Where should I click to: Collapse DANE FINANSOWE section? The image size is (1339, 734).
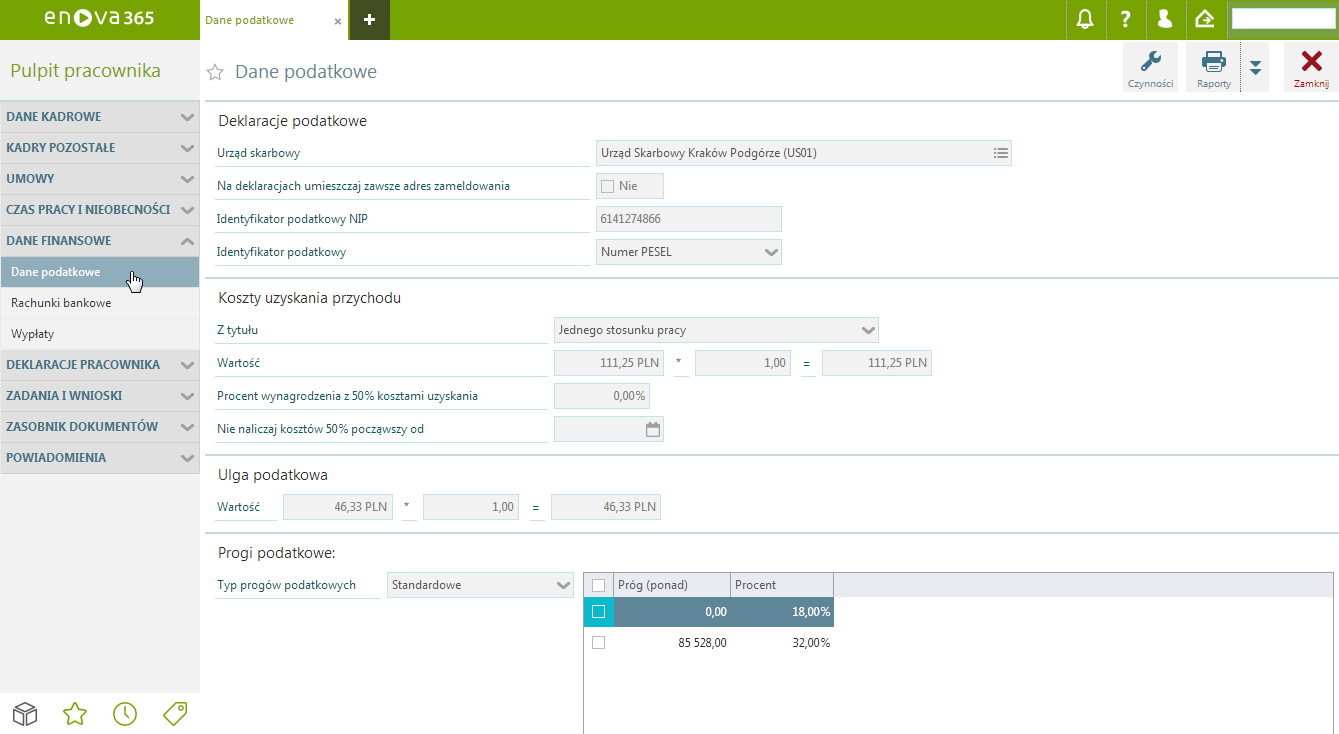pyautogui.click(x=100, y=241)
